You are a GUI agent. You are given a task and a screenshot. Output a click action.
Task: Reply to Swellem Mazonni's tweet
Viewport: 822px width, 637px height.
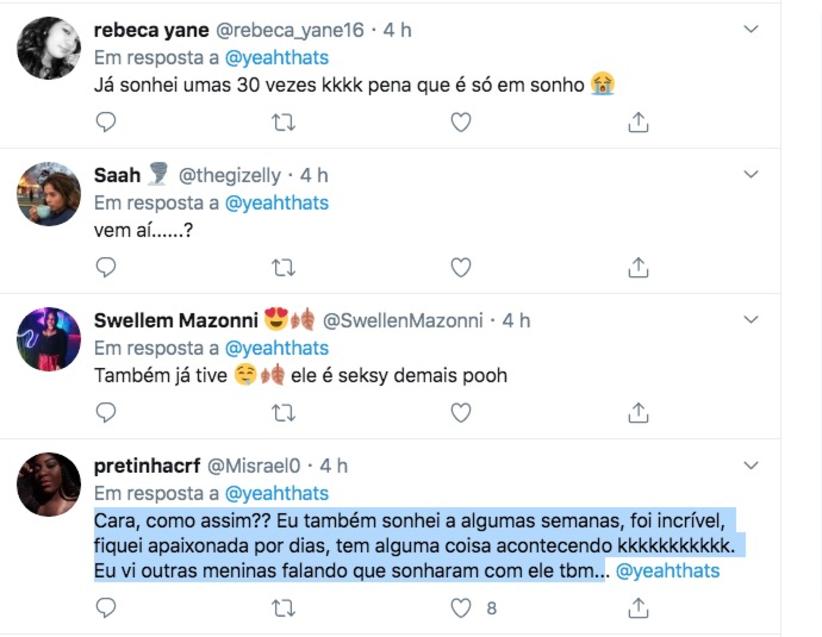pyautogui.click(x=106, y=412)
